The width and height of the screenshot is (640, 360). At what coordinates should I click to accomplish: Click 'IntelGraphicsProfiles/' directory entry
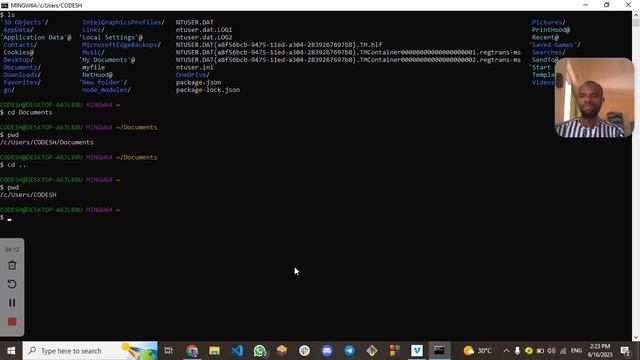123,22
